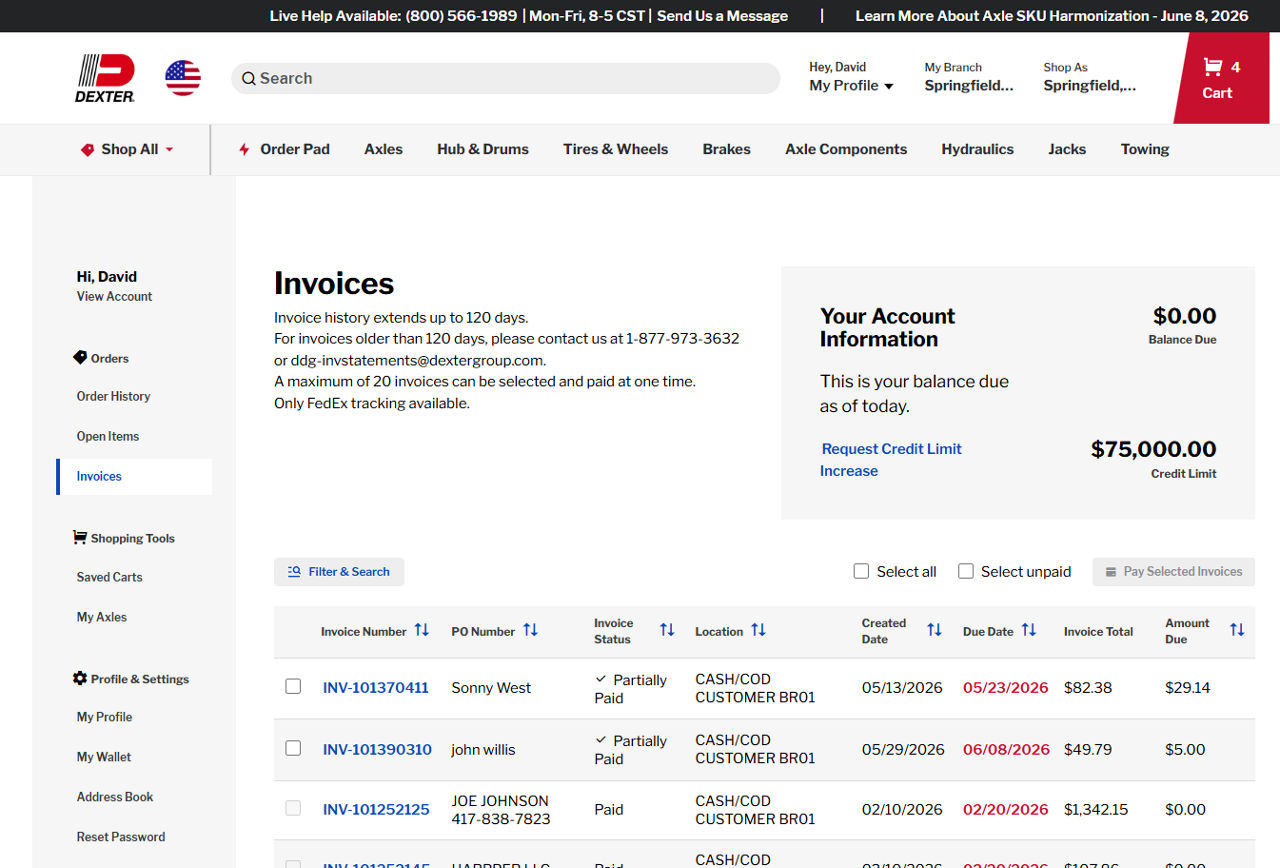Sort by PO Number arrows
1280x868 pixels.
click(531, 630)
